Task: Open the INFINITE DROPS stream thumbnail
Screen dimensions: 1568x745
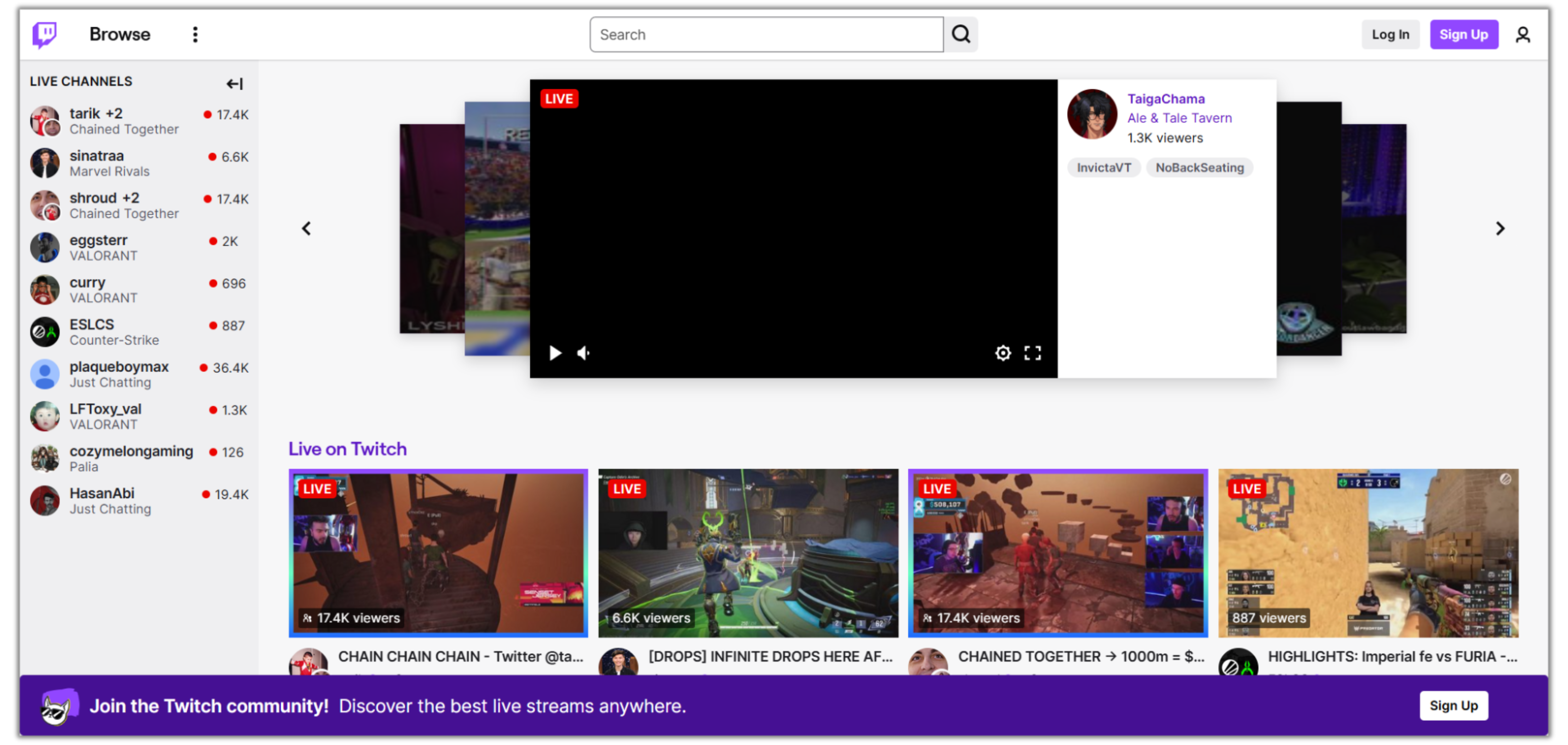Action: (x=748, y=553)
